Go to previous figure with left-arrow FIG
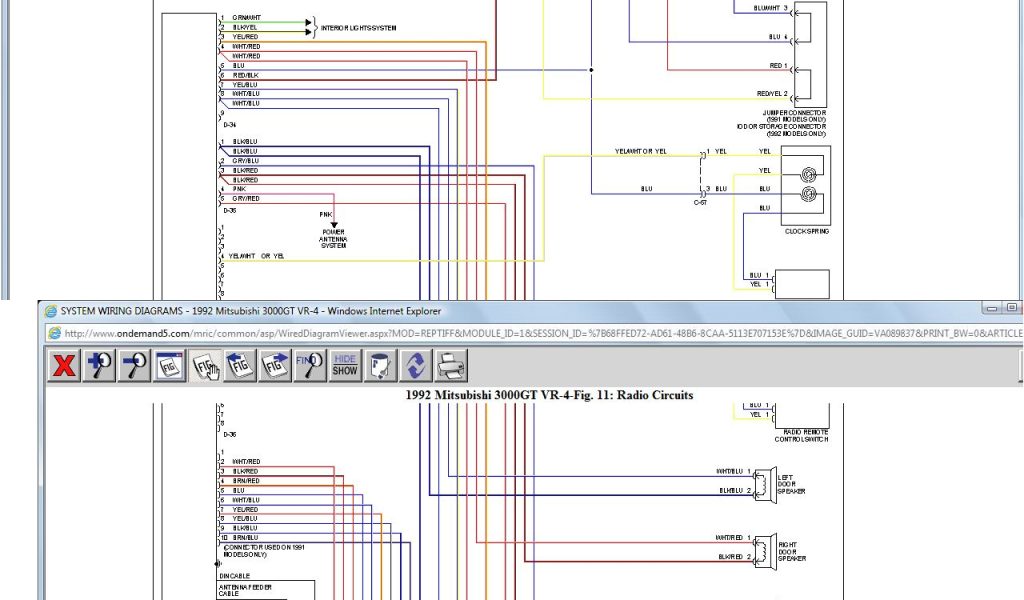This screenshot has height=600, width=1024. pos(240,366)
